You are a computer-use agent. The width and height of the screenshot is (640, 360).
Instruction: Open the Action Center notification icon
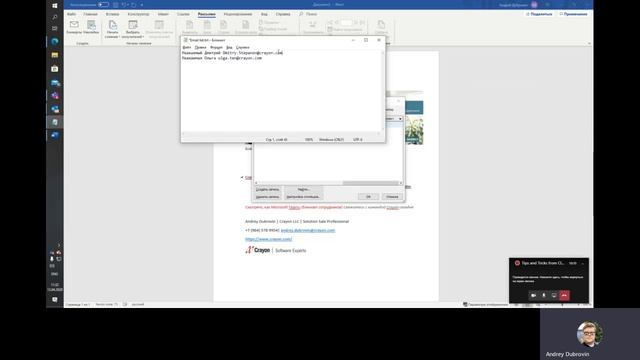[55, 300]
